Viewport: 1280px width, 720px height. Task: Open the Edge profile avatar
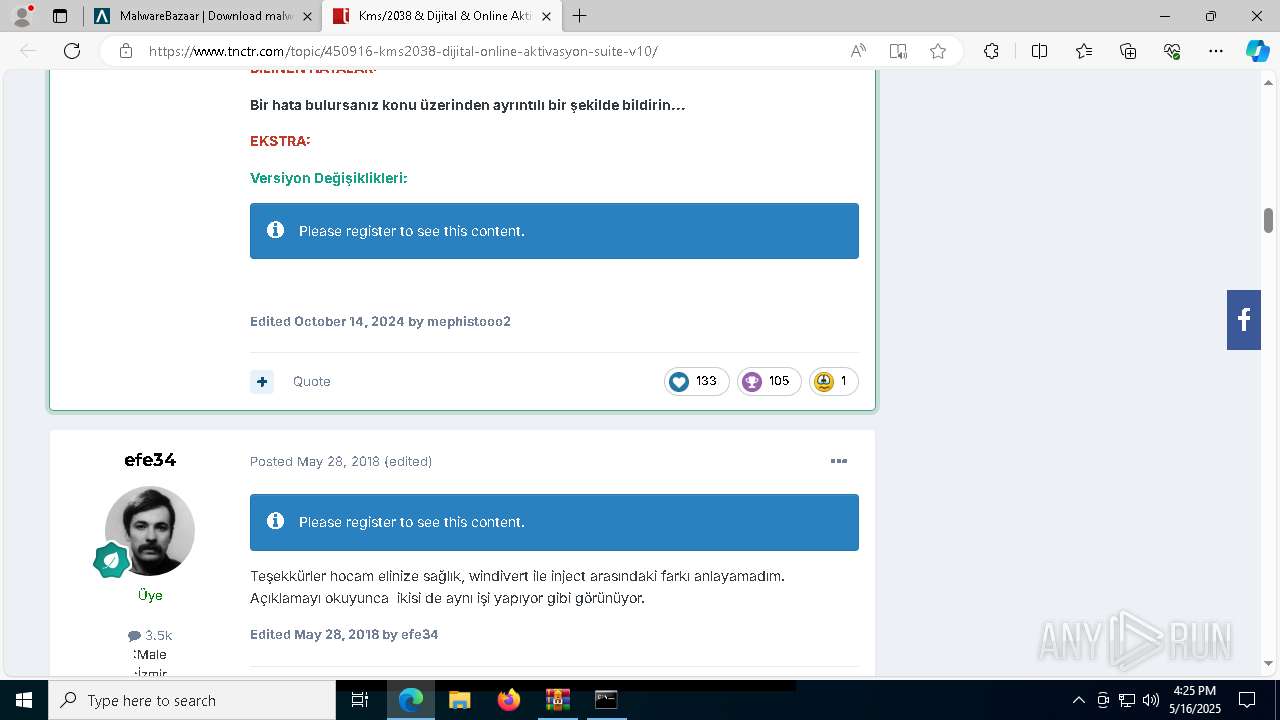(22, 16)
